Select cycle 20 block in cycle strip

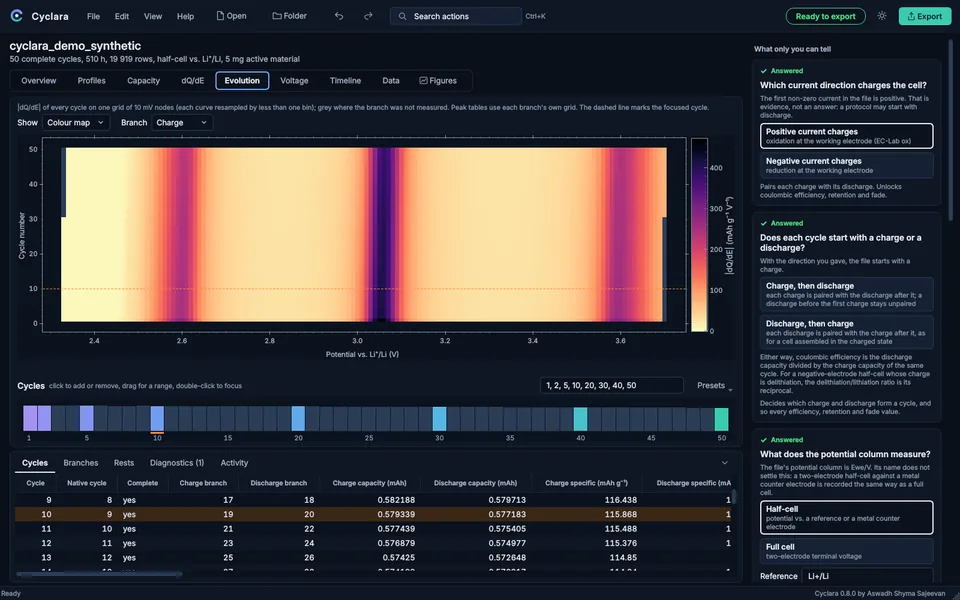(298, 419)
